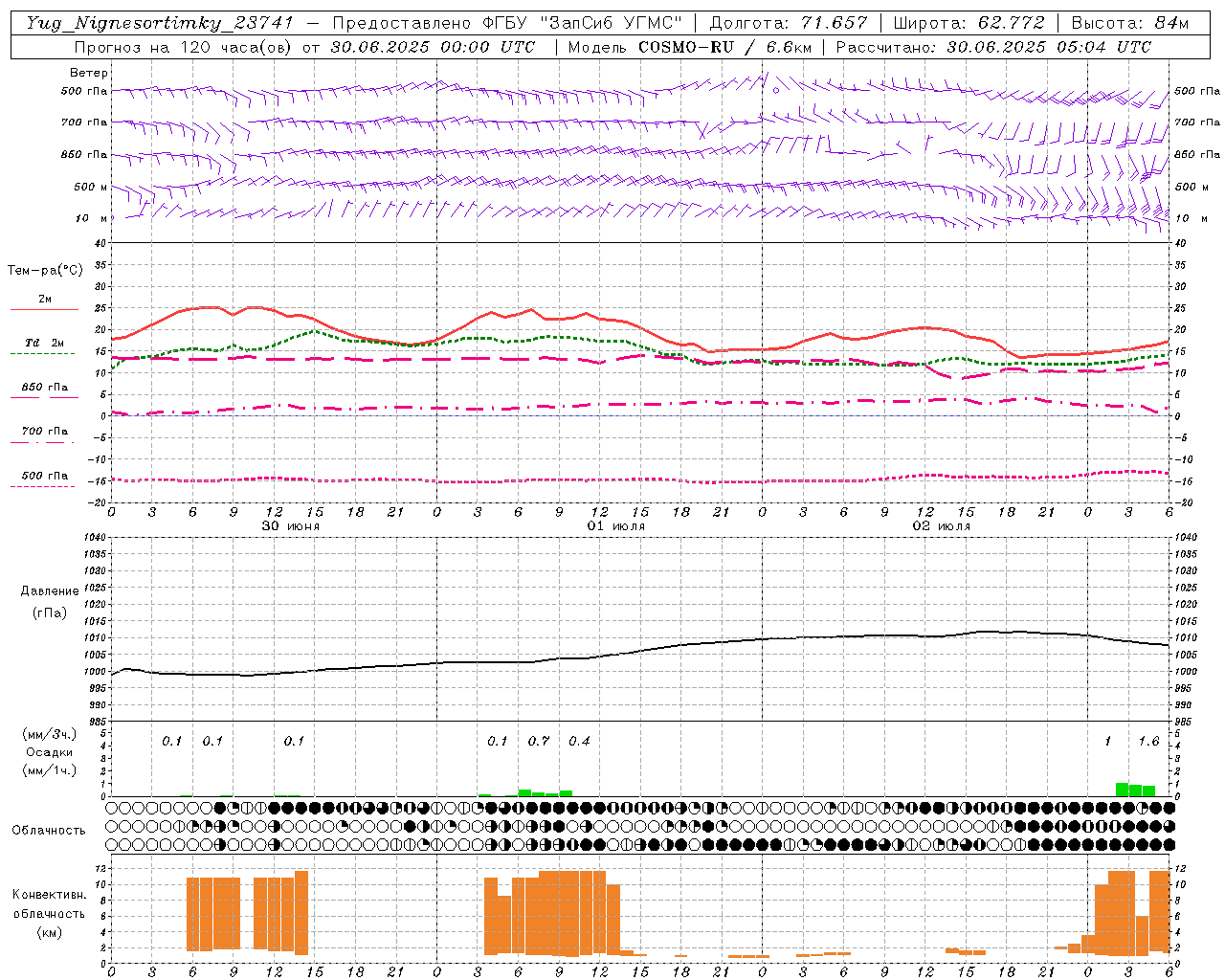
Task: Click the calculation time Рассчитано: 30.06.2025 05:04 UTC
Action: coord(993,47)
